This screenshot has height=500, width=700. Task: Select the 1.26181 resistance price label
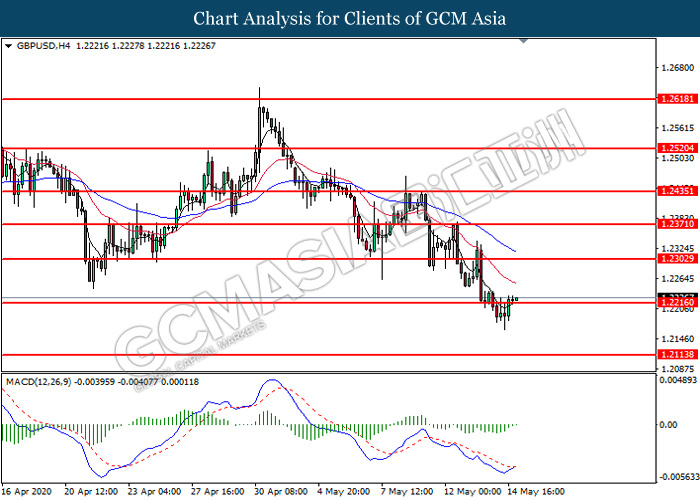(x=677, y=99)
